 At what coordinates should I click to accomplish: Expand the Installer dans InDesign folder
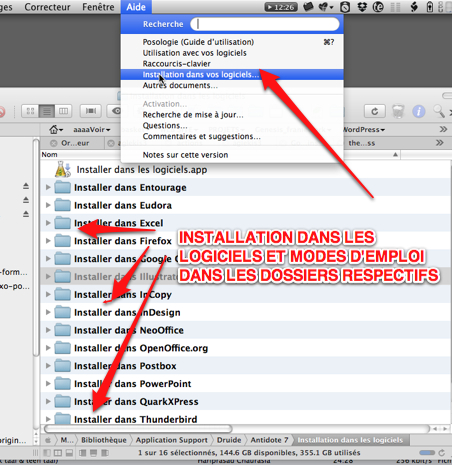48,312
